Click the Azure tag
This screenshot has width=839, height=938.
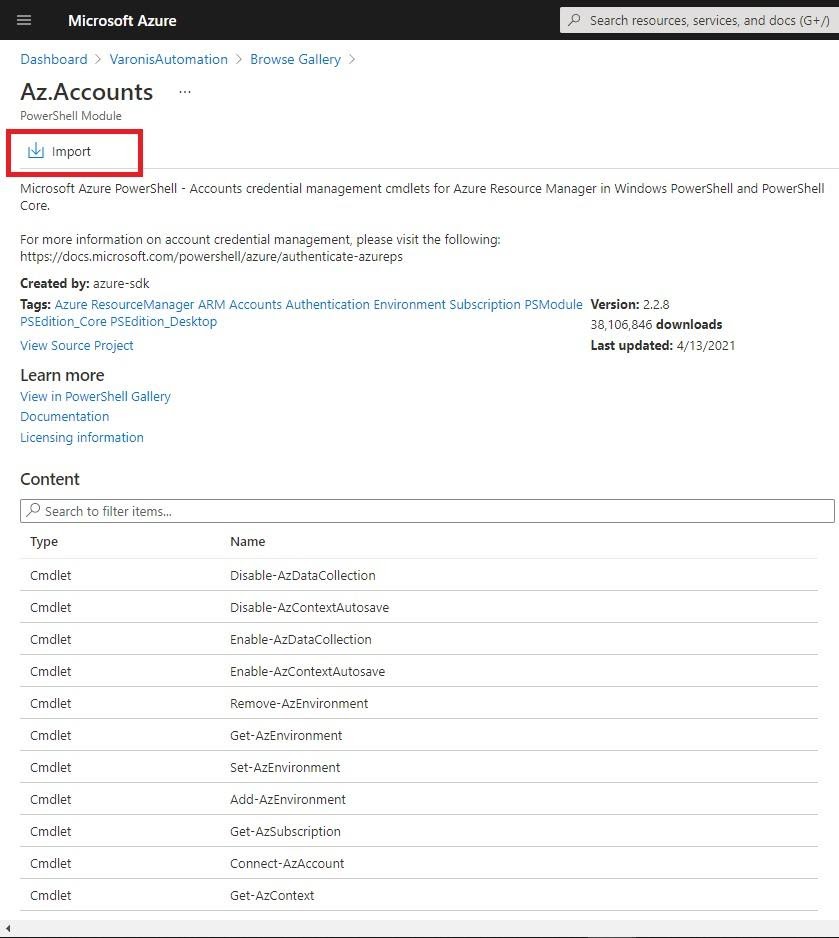[x=71, y=304]
